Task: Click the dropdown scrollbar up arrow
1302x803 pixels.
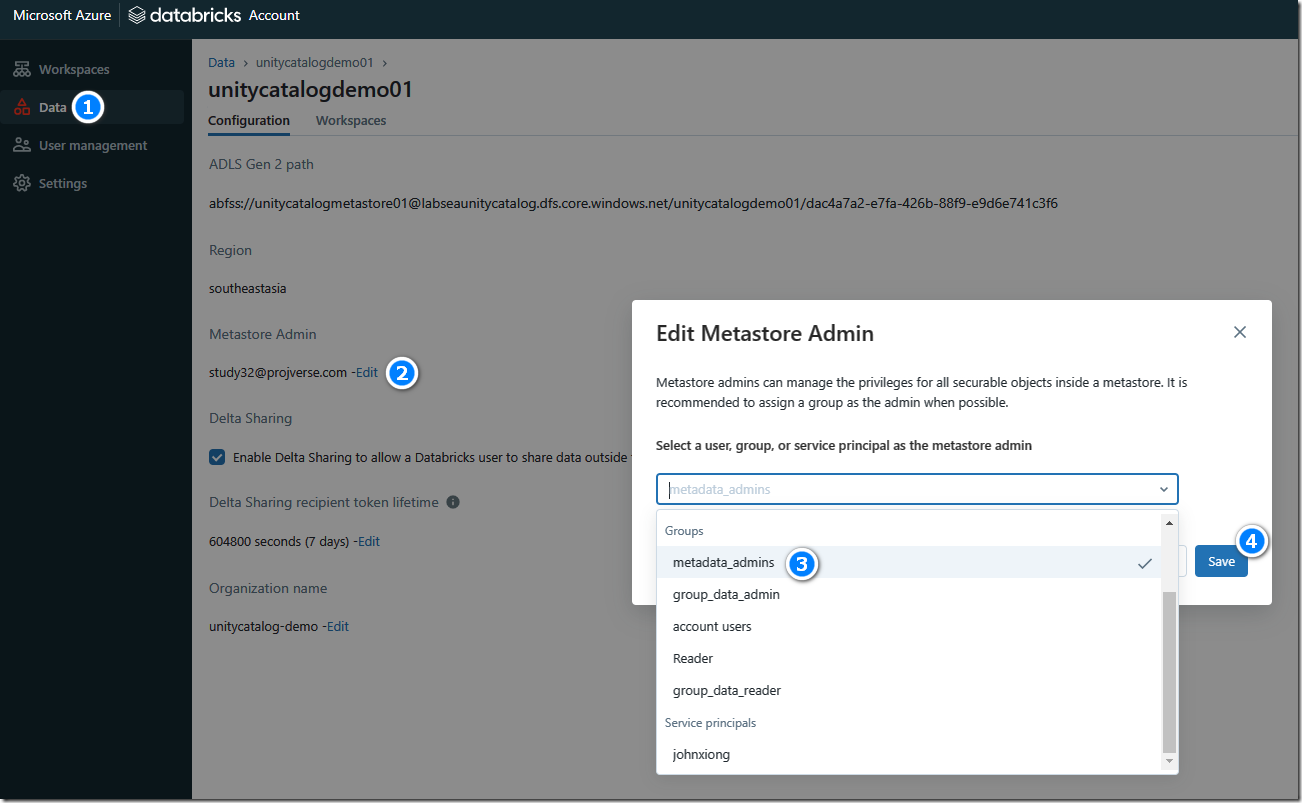Action: pyautogui.click(x=1169, y=523)
